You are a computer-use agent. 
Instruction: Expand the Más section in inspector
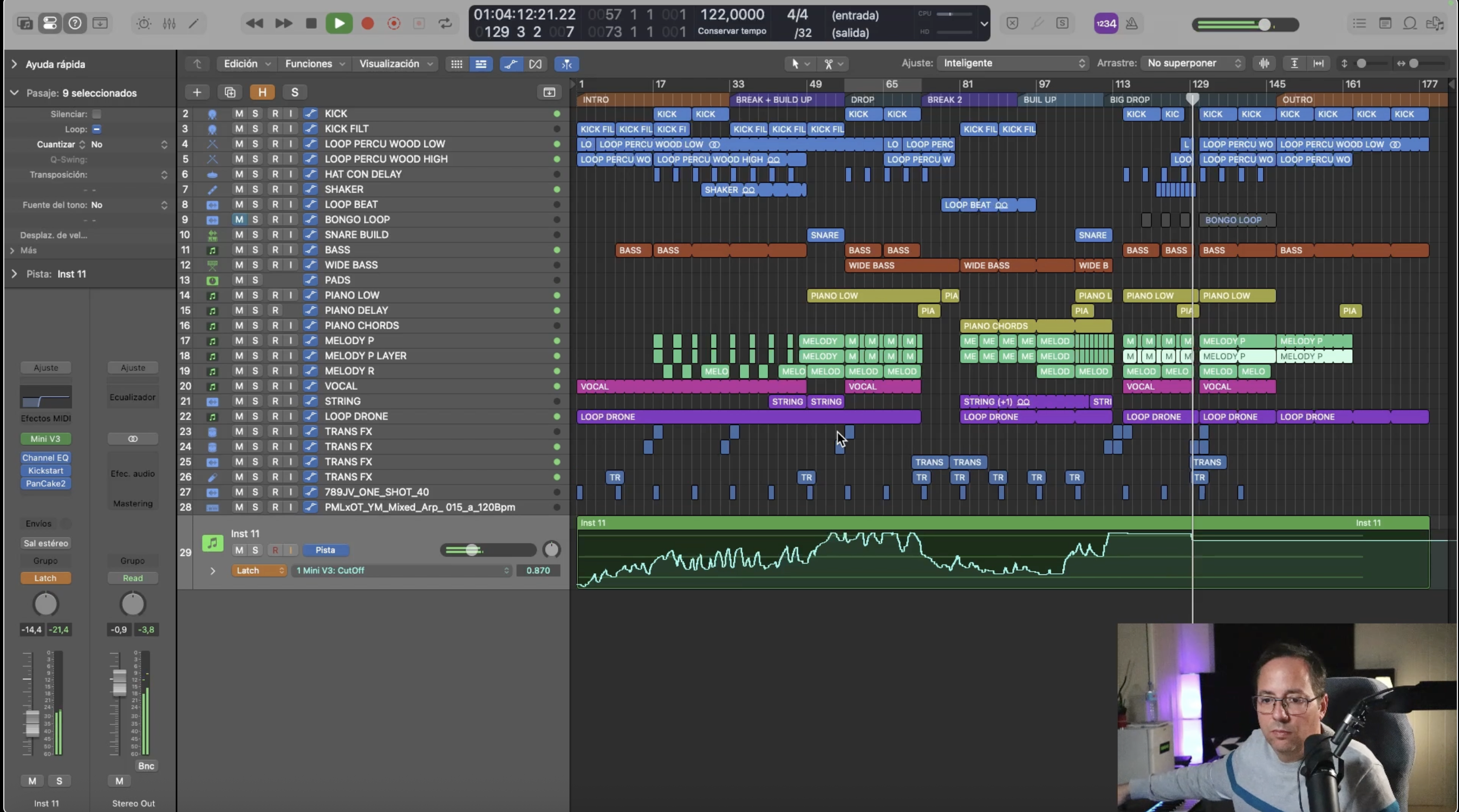pyautogui.click(x=13, y=250)
